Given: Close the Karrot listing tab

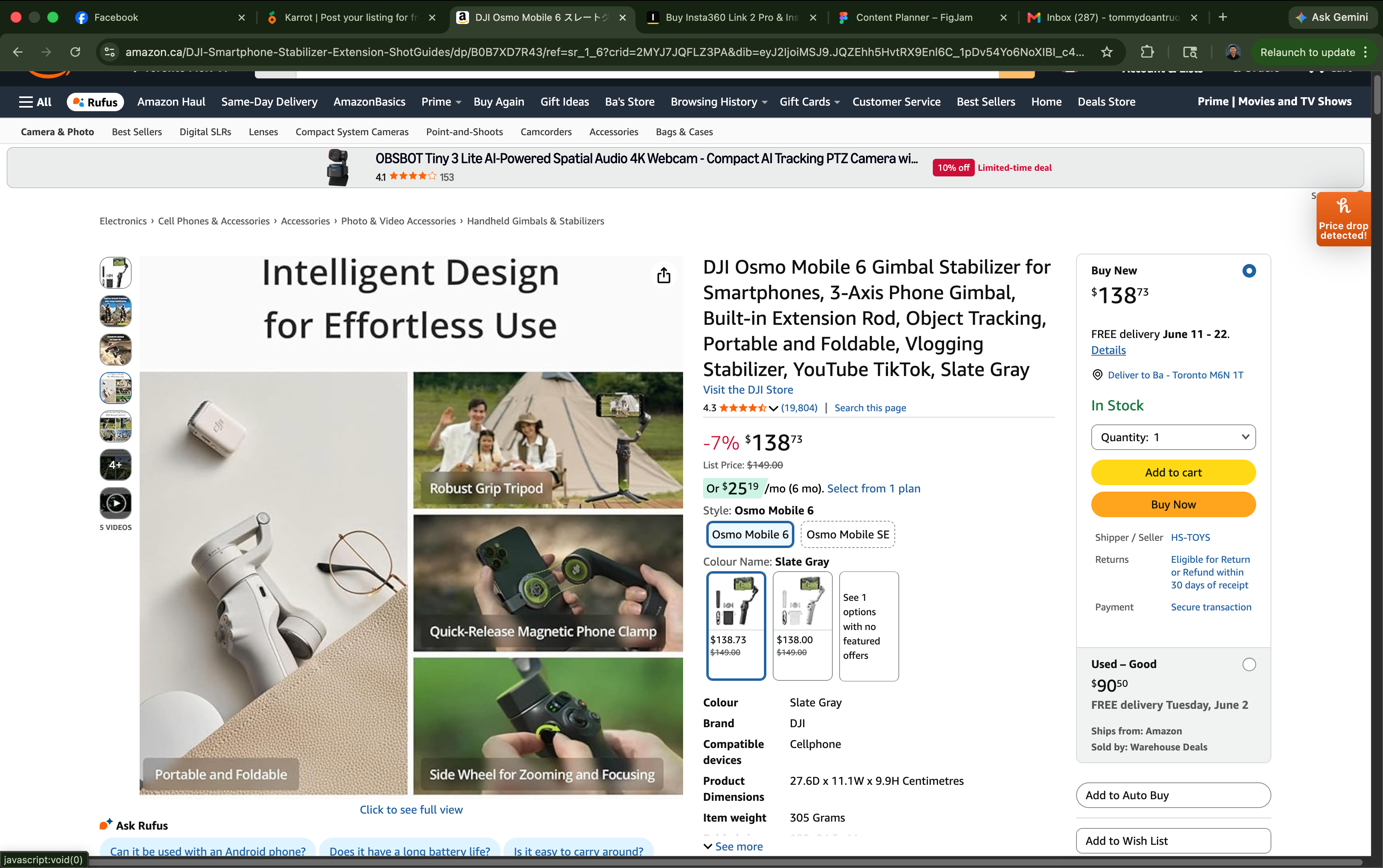Looking at the screenshot, I should [x=433, y=17].
